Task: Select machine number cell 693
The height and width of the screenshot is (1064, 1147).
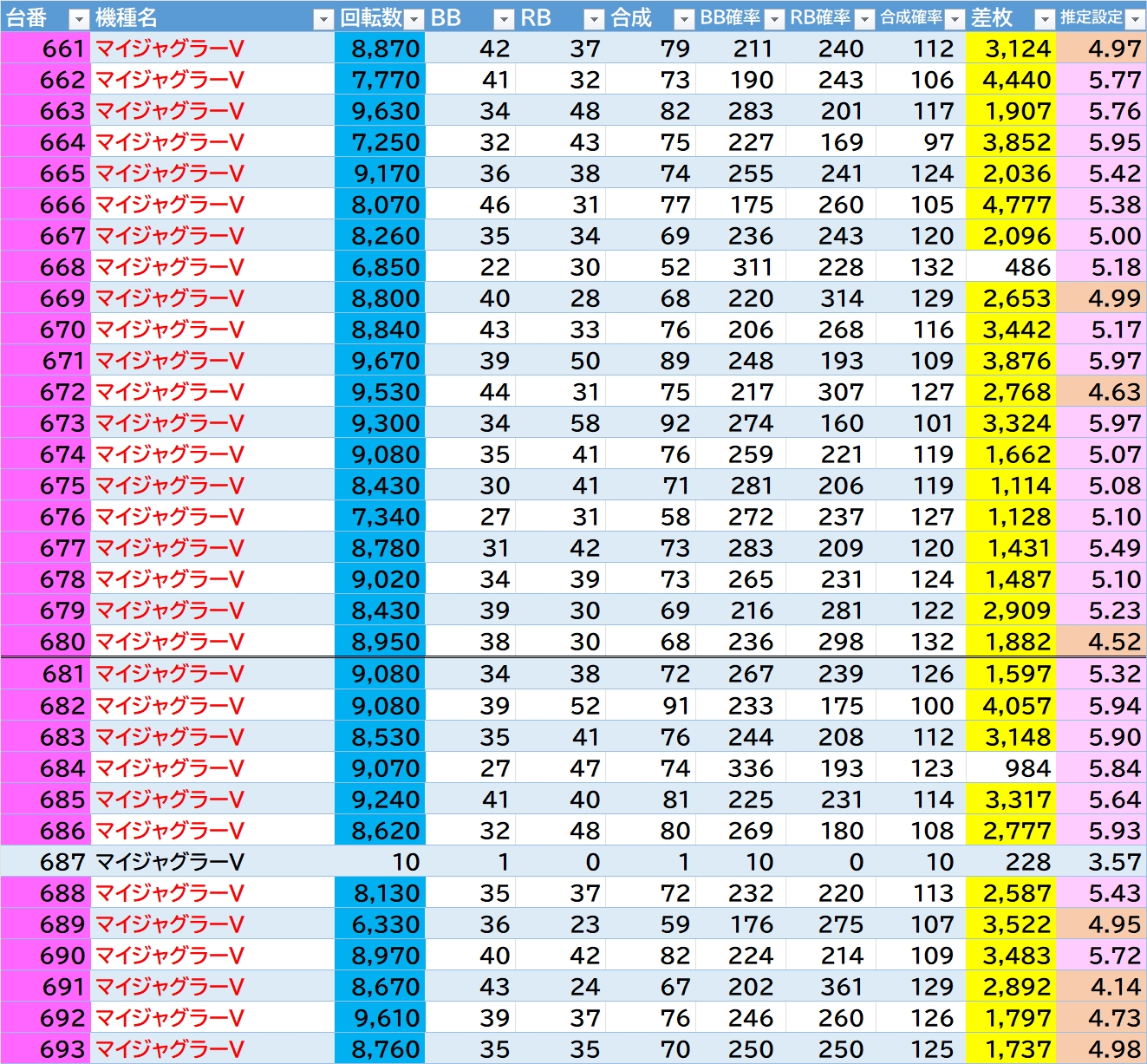Action: click(x=45, y=1049)
